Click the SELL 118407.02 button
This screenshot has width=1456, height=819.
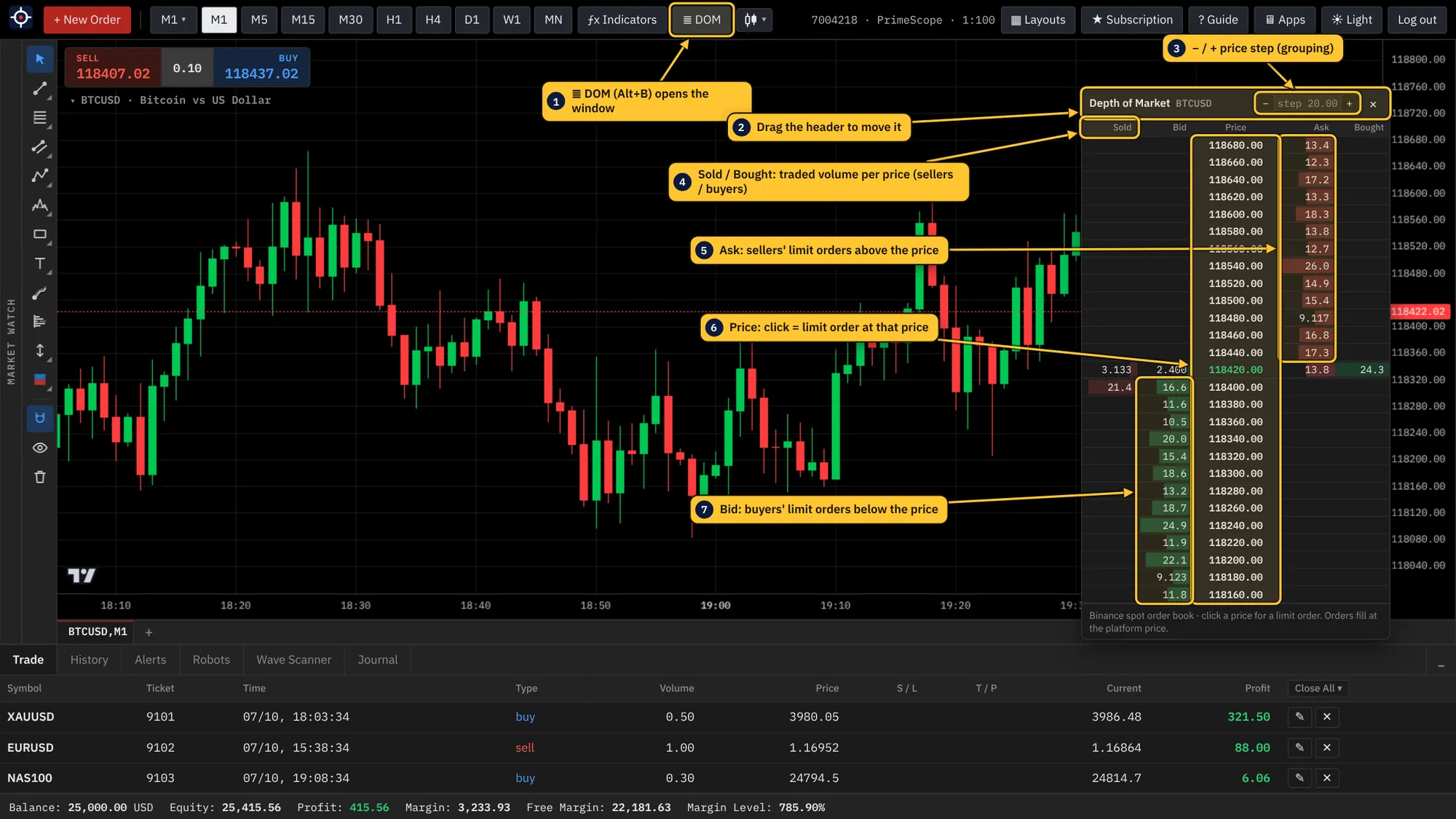point(113,67)
